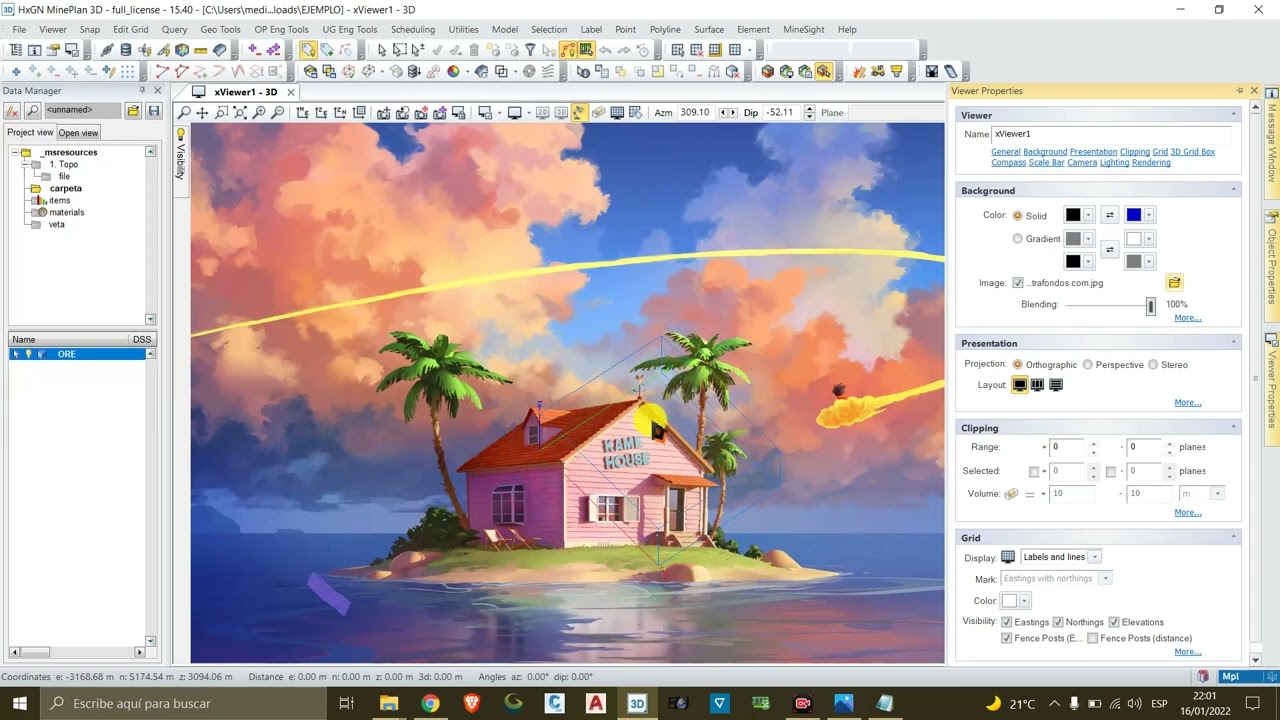Click the zoom extents icon in viewer toolbar

240,113
